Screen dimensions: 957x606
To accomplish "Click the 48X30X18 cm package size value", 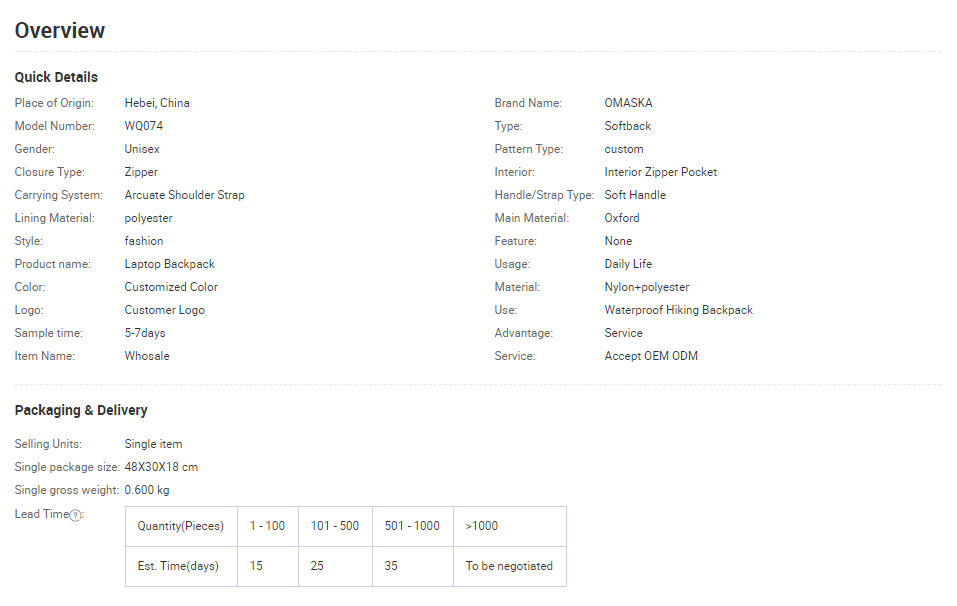I will (x=161, y=467).
